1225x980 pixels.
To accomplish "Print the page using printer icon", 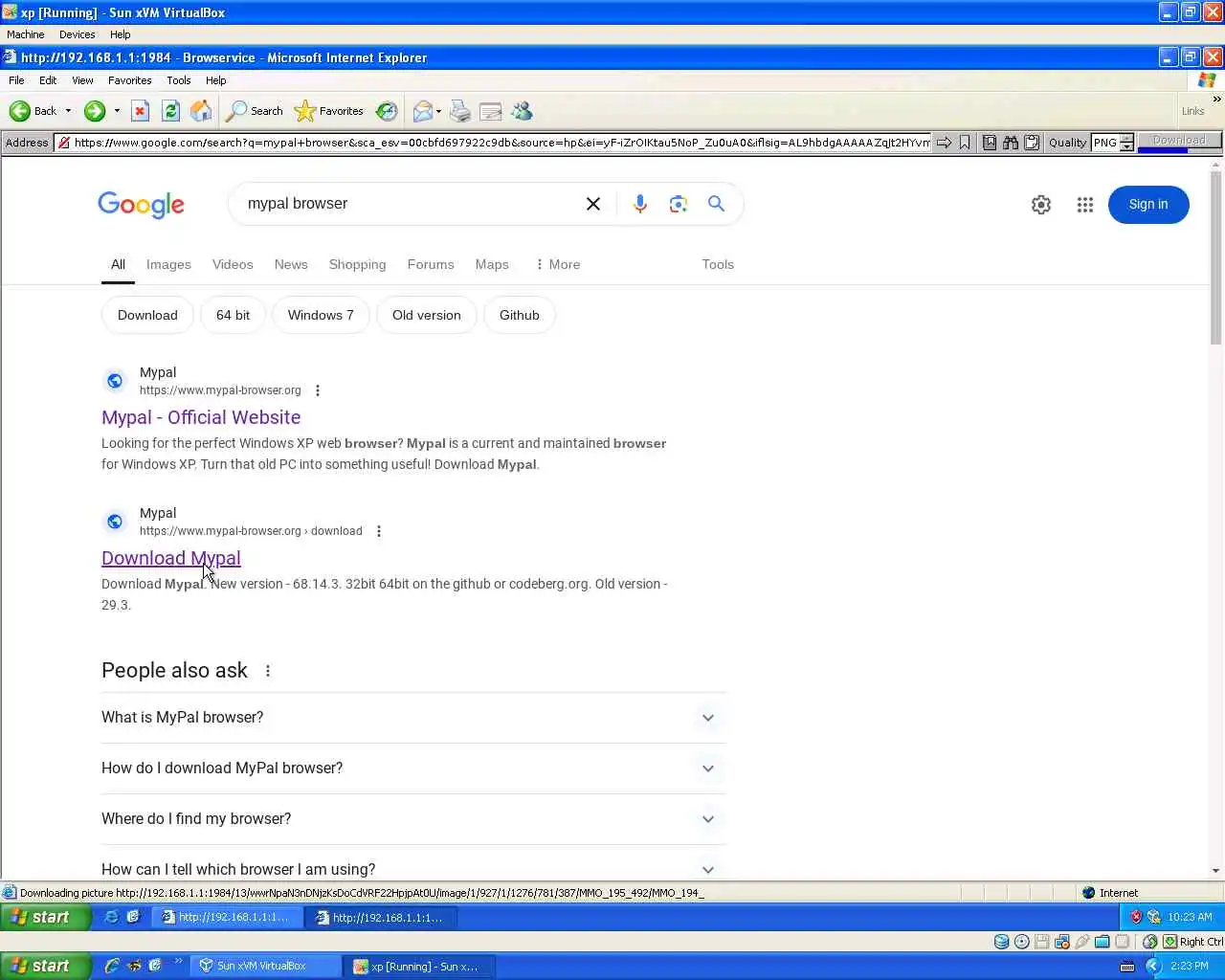I will (460, 111).
